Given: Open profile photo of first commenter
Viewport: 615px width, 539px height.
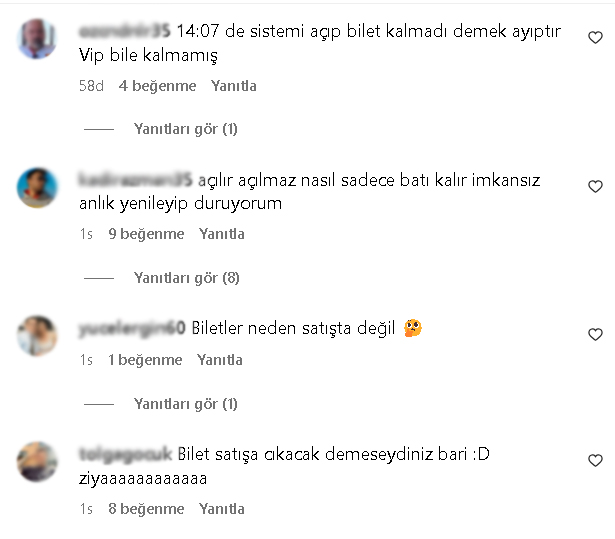Looking at the screenshot, I should tap(37, 38).
